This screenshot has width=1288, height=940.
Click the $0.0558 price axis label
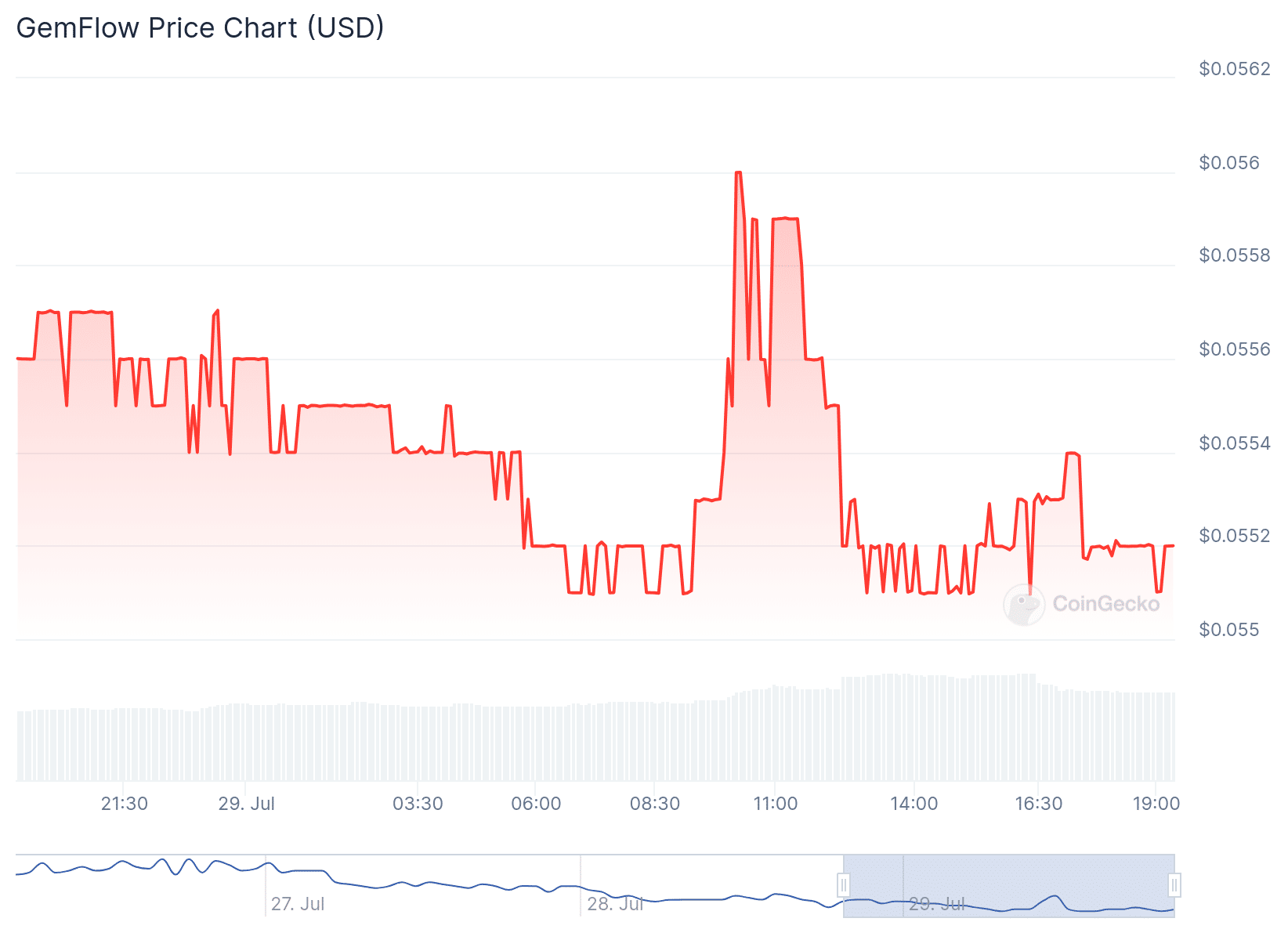1235,255
